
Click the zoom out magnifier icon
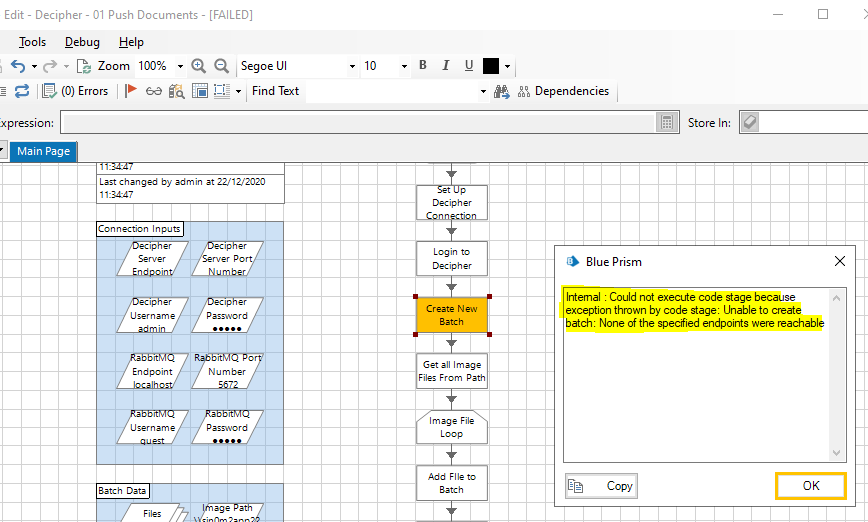pyautogui.click(x=221, y=66)
